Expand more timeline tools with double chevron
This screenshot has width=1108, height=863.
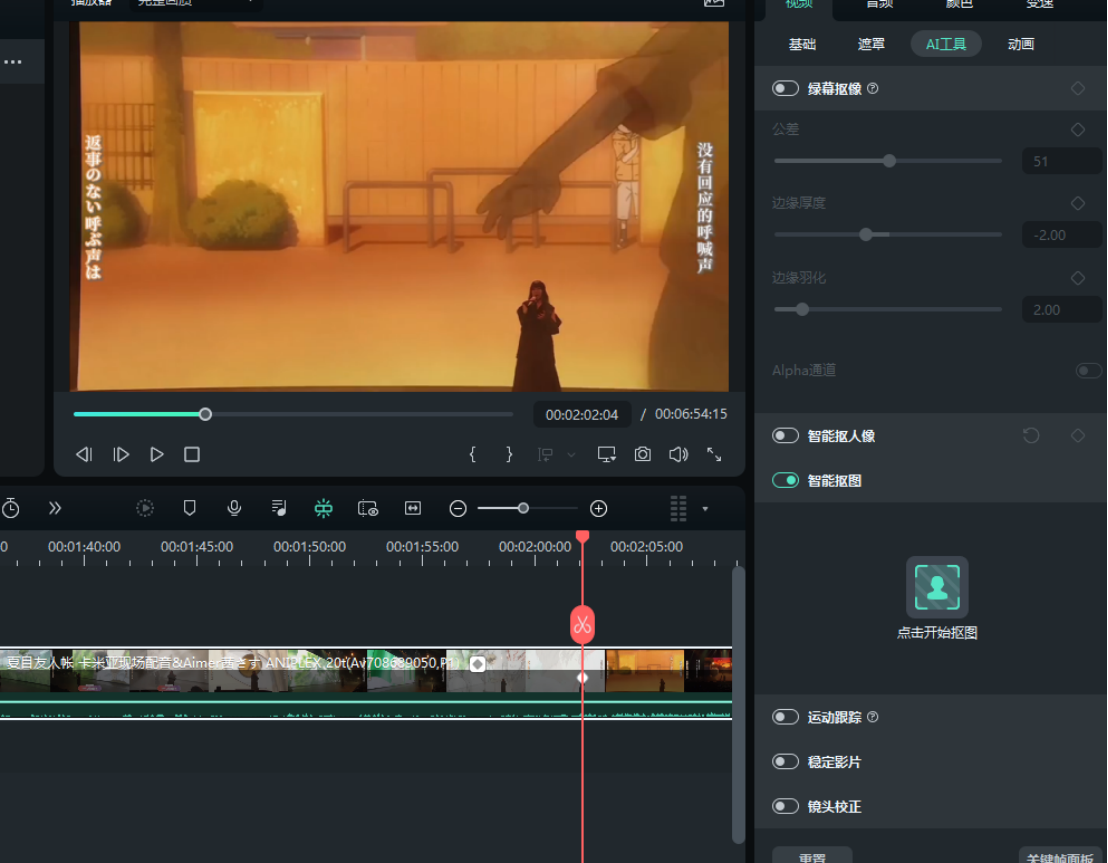55,508
